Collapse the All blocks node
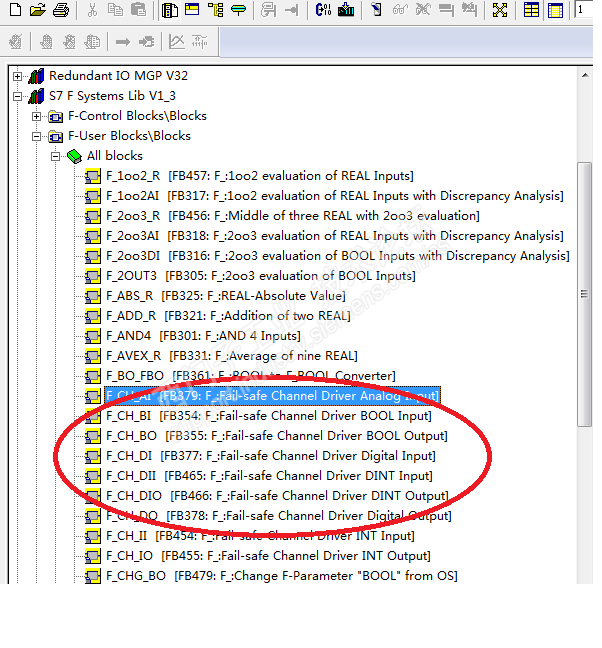The image size is (602, 648). pyautogui.click(x=55, y=157)
